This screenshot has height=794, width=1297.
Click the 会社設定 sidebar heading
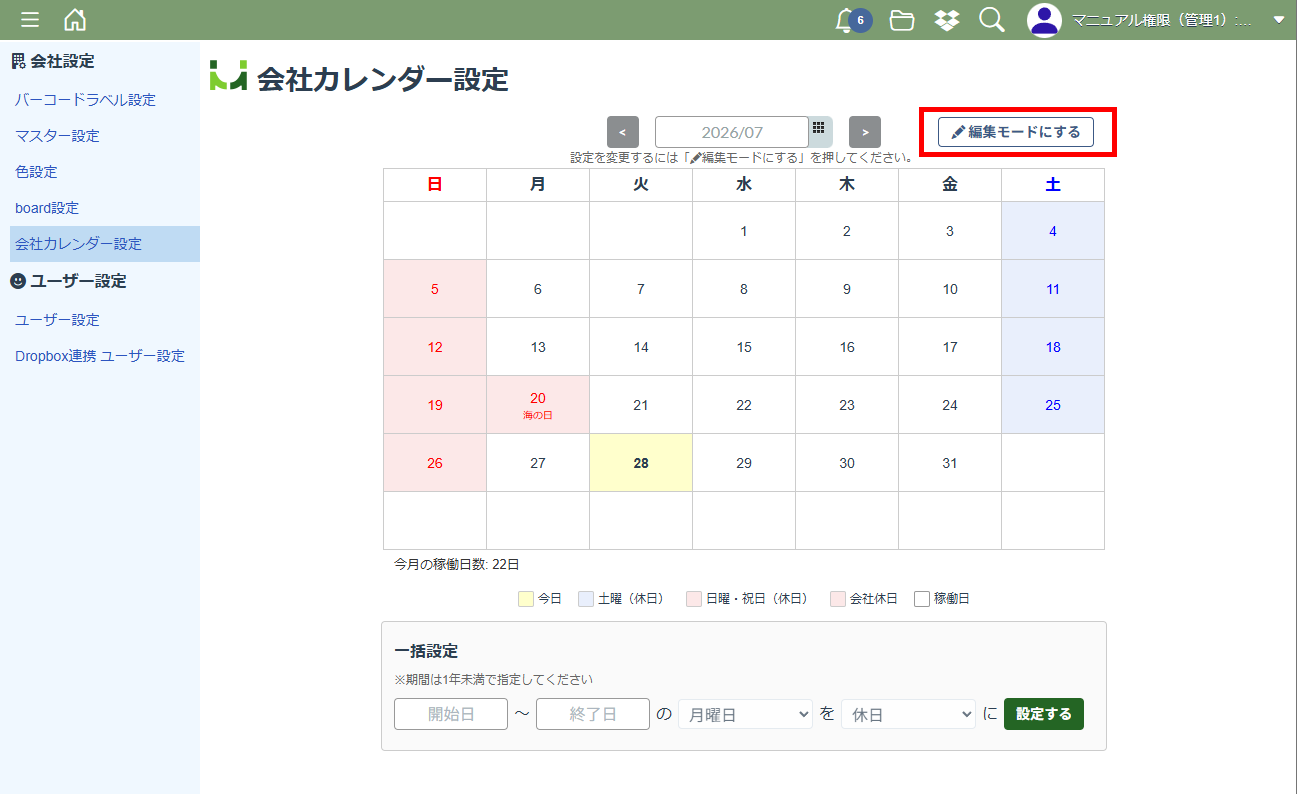click(x=62, y=61)
